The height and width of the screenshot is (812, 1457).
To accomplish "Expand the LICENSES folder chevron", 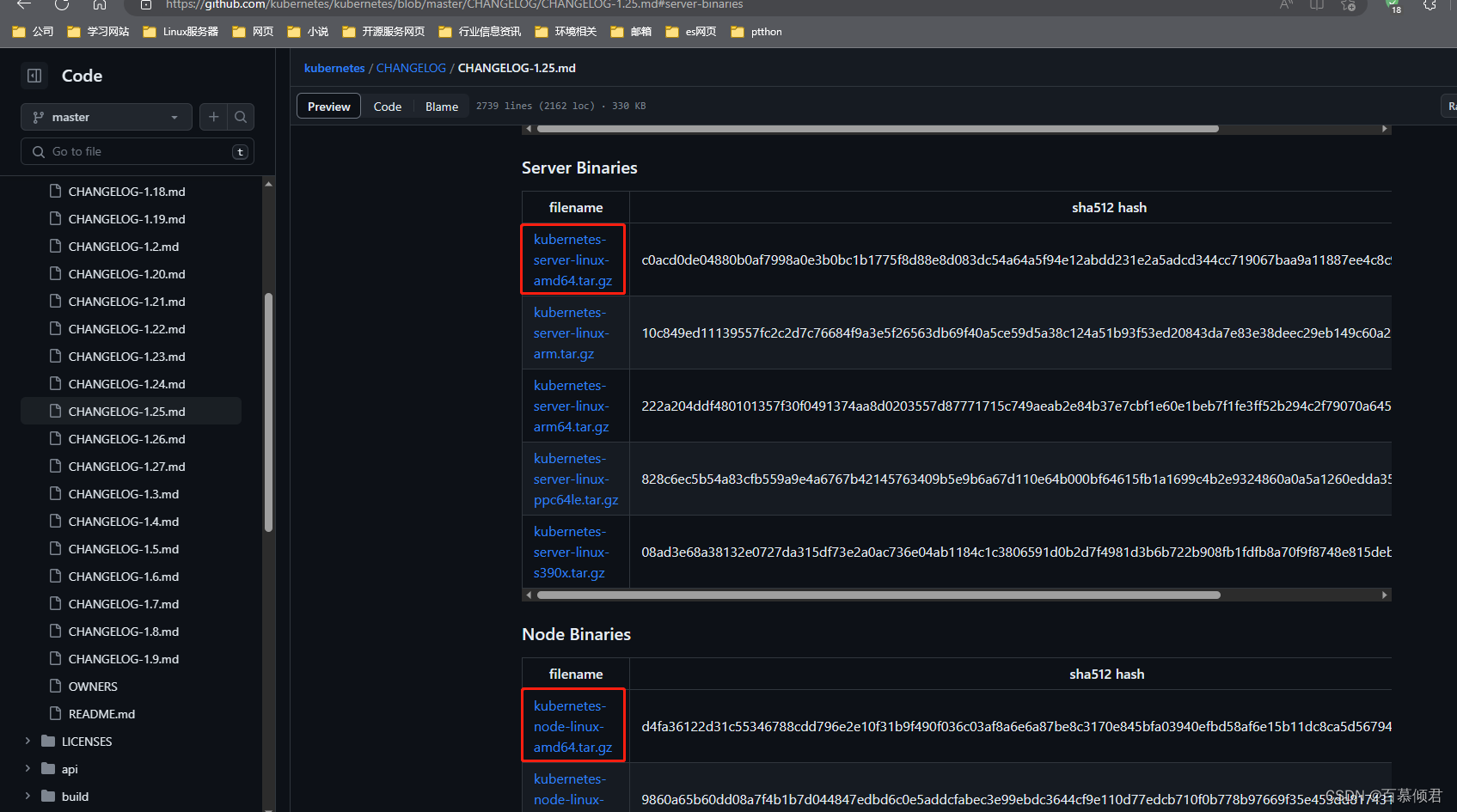I will click(28, 741).
